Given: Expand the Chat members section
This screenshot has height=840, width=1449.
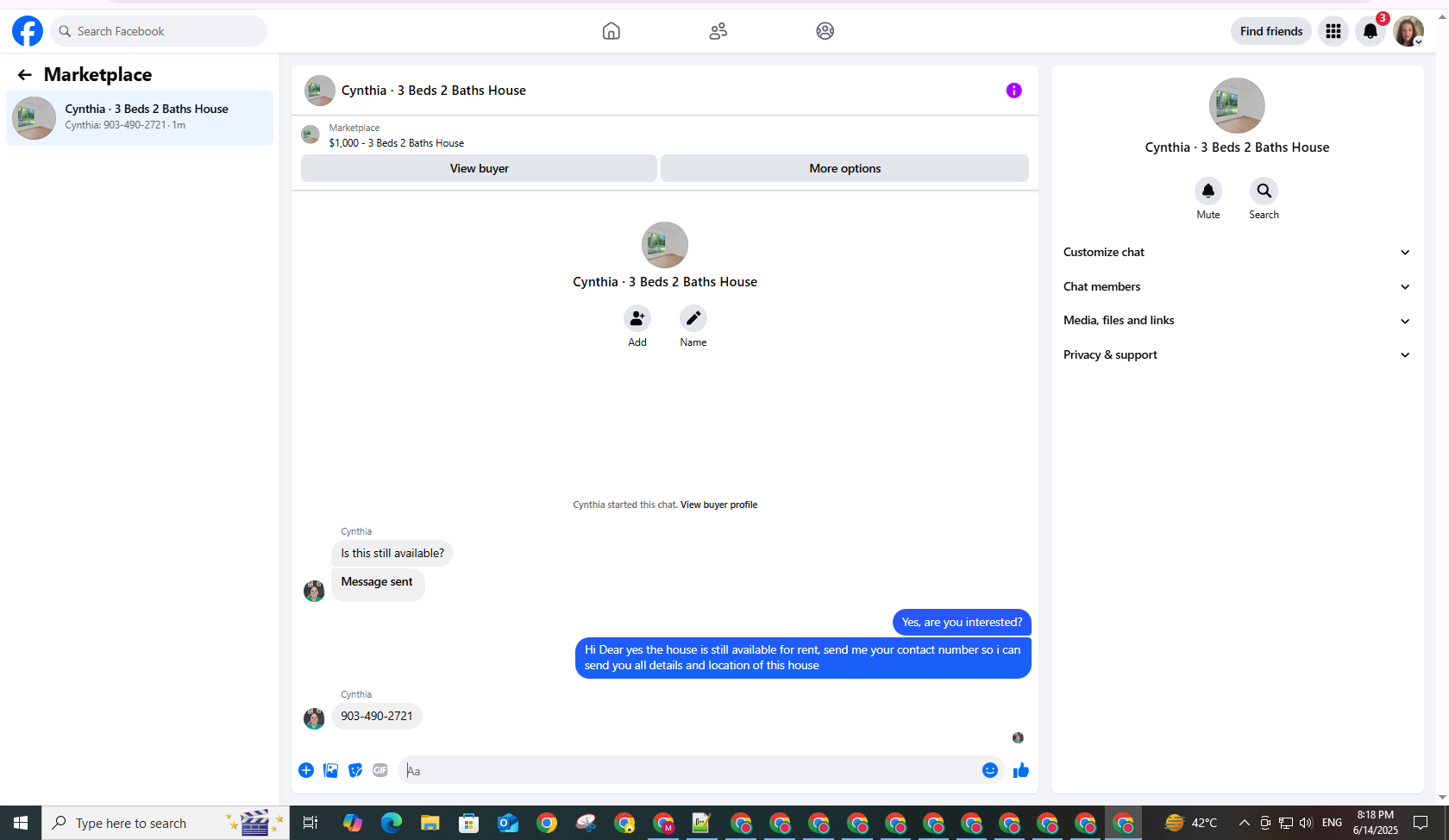Looking at the screenshot, I should (x=1237, y=286).
